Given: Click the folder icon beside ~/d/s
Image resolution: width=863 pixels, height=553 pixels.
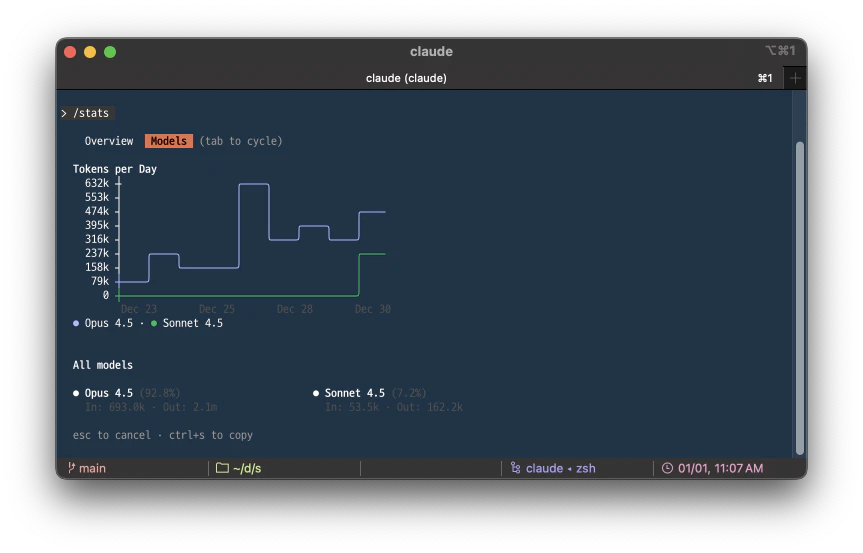Looking at the screenshot, I should point(222,468).
